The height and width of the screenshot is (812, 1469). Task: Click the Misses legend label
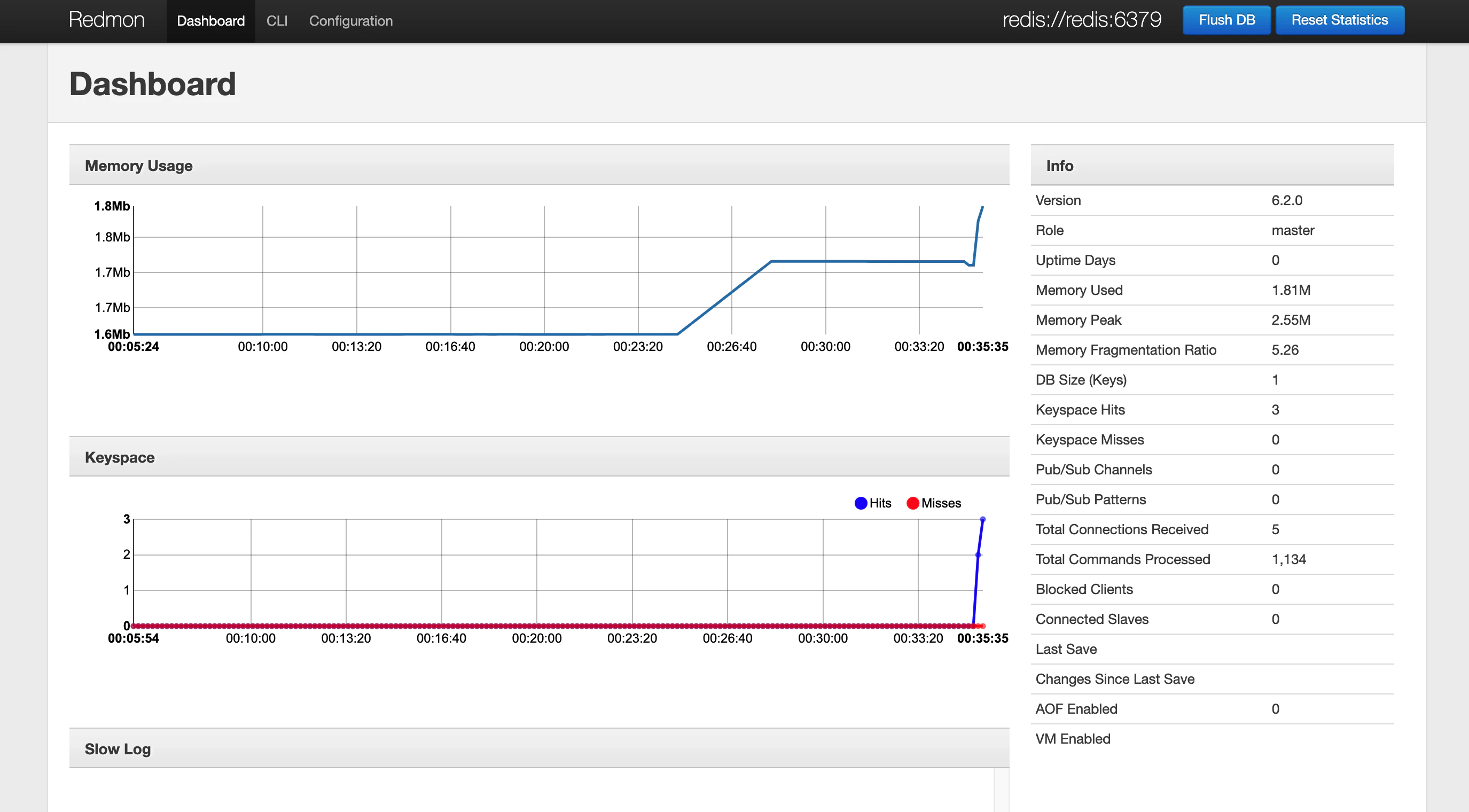coord(941,503)
